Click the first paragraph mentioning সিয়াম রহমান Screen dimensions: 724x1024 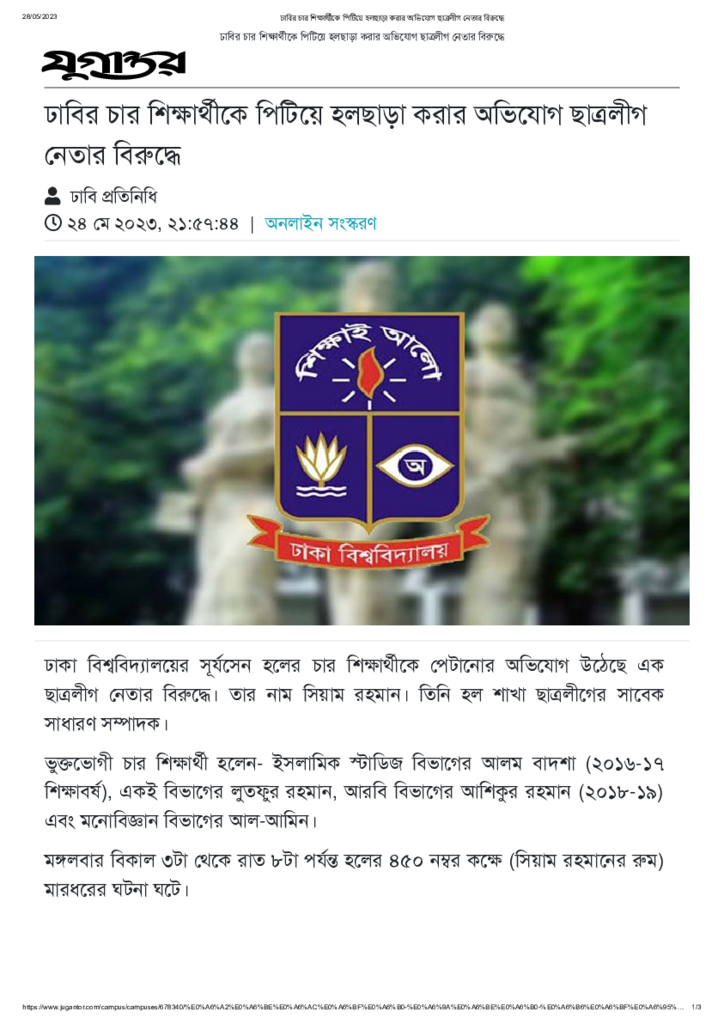[354, 694]
